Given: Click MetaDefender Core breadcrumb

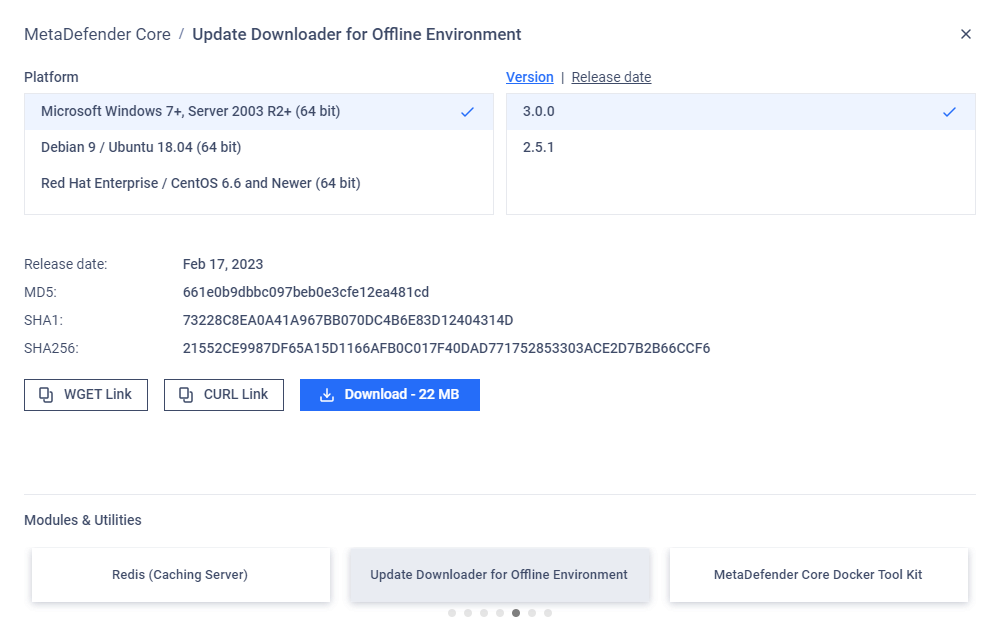Looking at the screenshot, I should [x=97, y=34].
